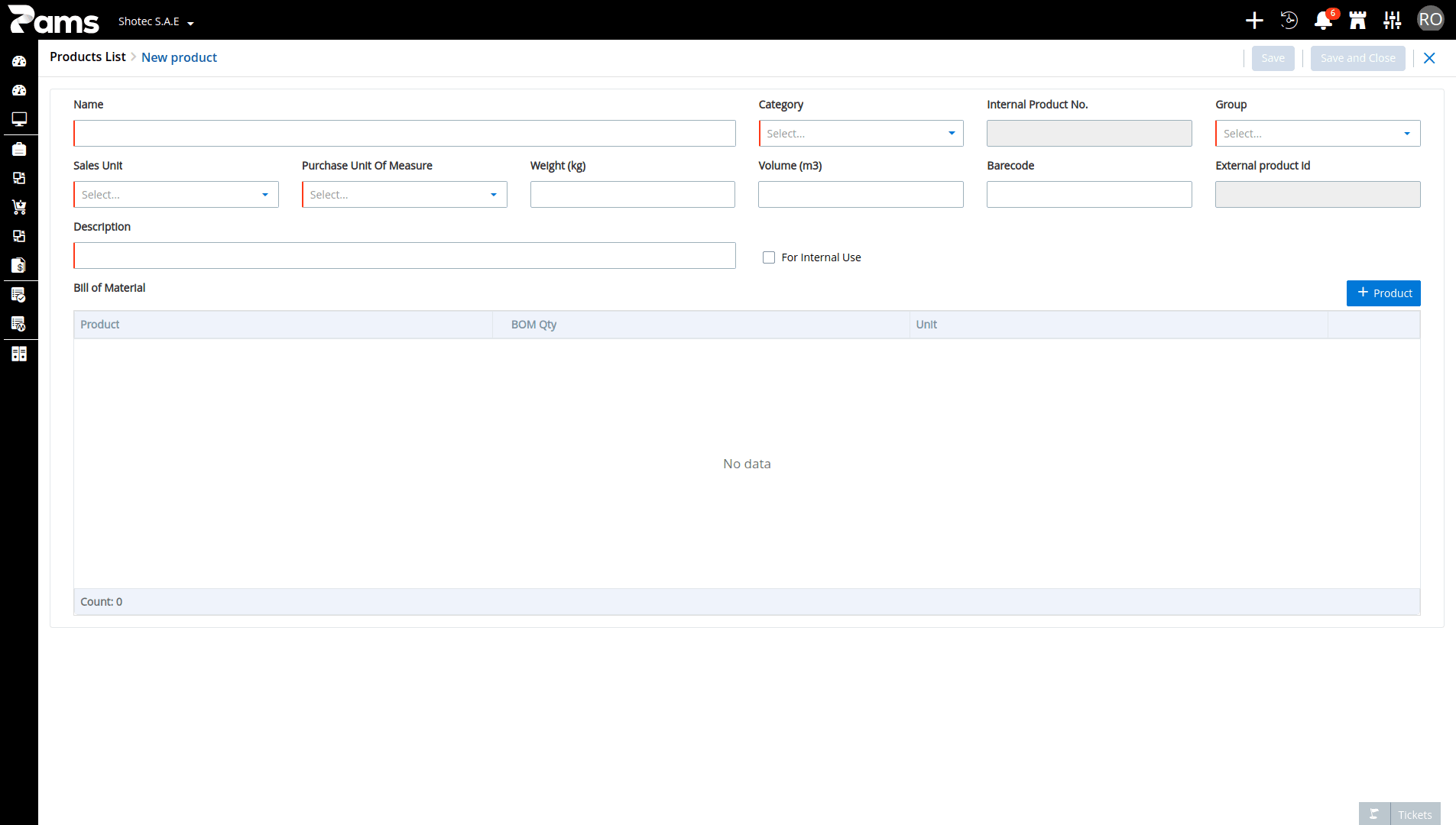Viewport: 1456px width, 825px height.
Task: Open the notifications bell
Action: [1323, 21]
